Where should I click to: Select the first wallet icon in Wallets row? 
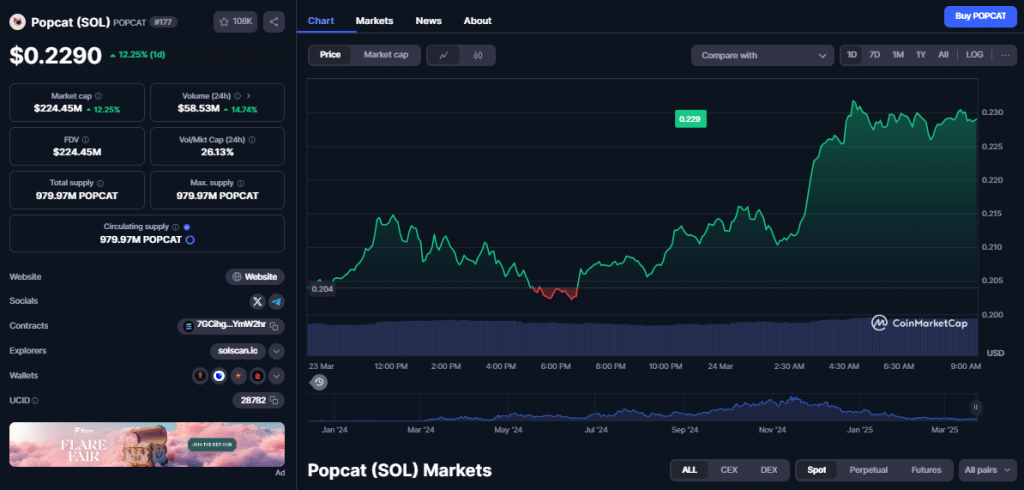tap(200, 376)
